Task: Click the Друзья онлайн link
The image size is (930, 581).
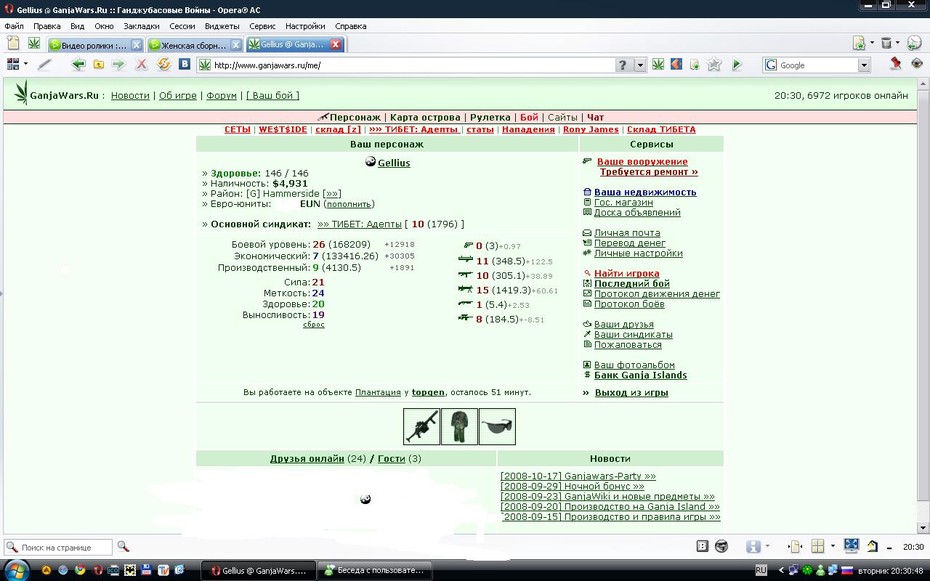Action: pos(307,458)
